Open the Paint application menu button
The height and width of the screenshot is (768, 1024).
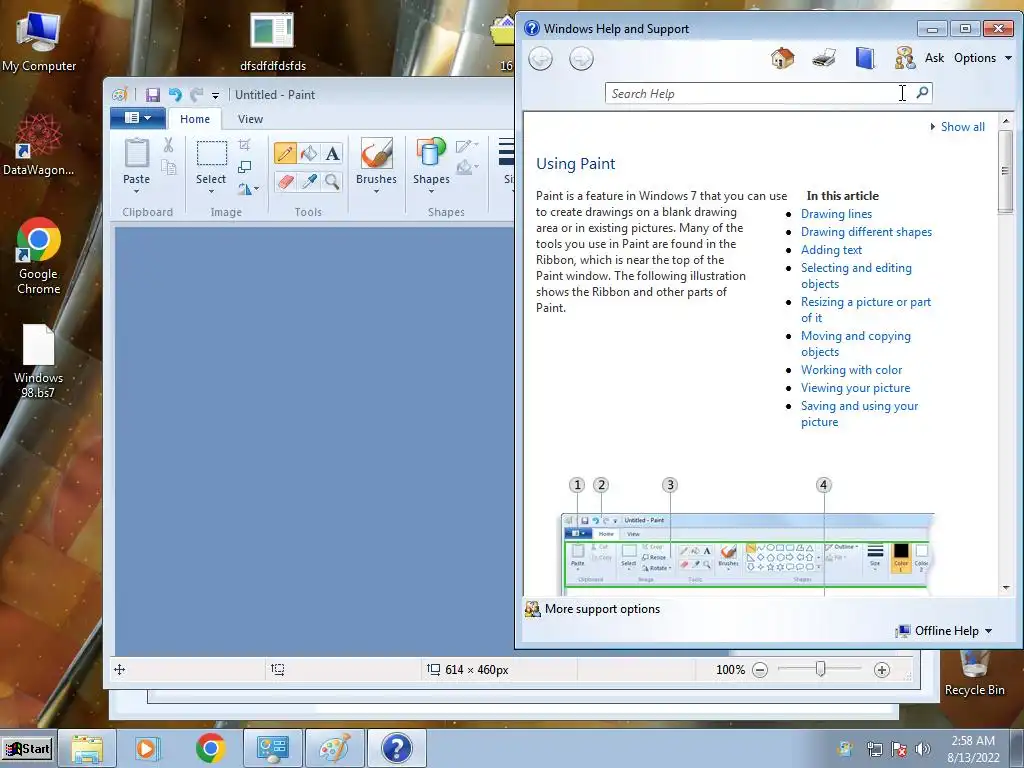point(137,118)
